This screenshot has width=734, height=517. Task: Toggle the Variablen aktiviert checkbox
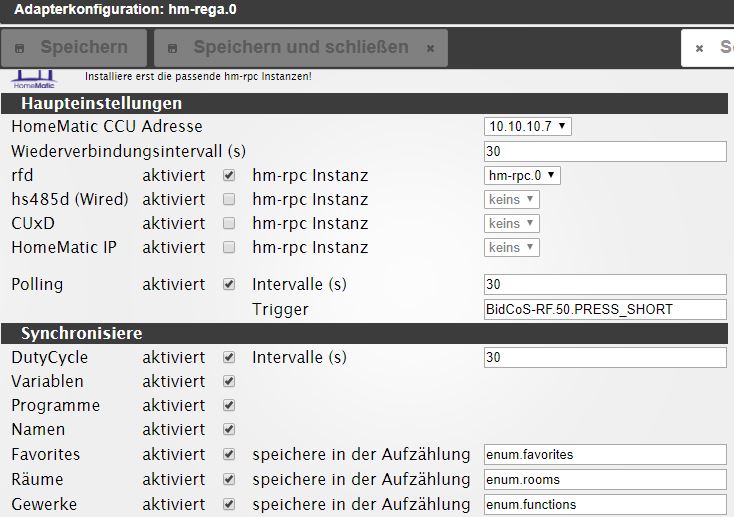click(229, 381)
